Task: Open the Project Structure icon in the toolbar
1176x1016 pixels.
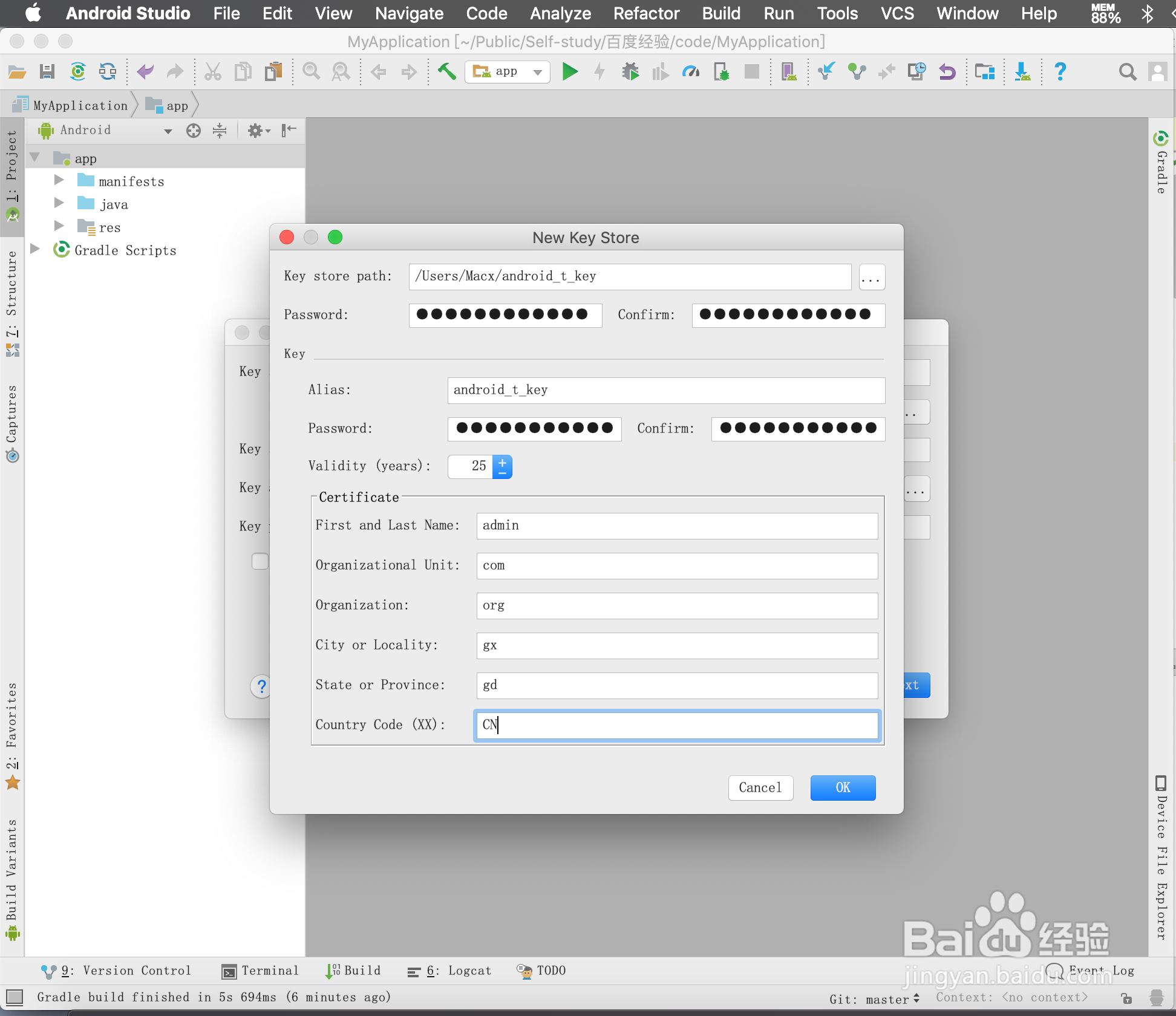Action: click(984, 72)
